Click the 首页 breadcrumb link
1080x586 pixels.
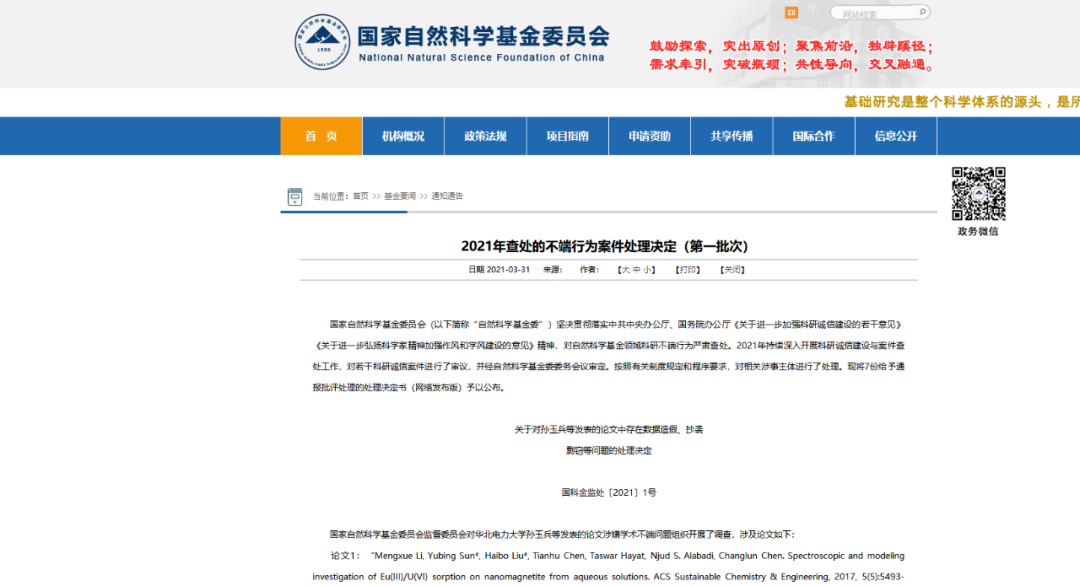pyautogui.click(x=360, y=196)
